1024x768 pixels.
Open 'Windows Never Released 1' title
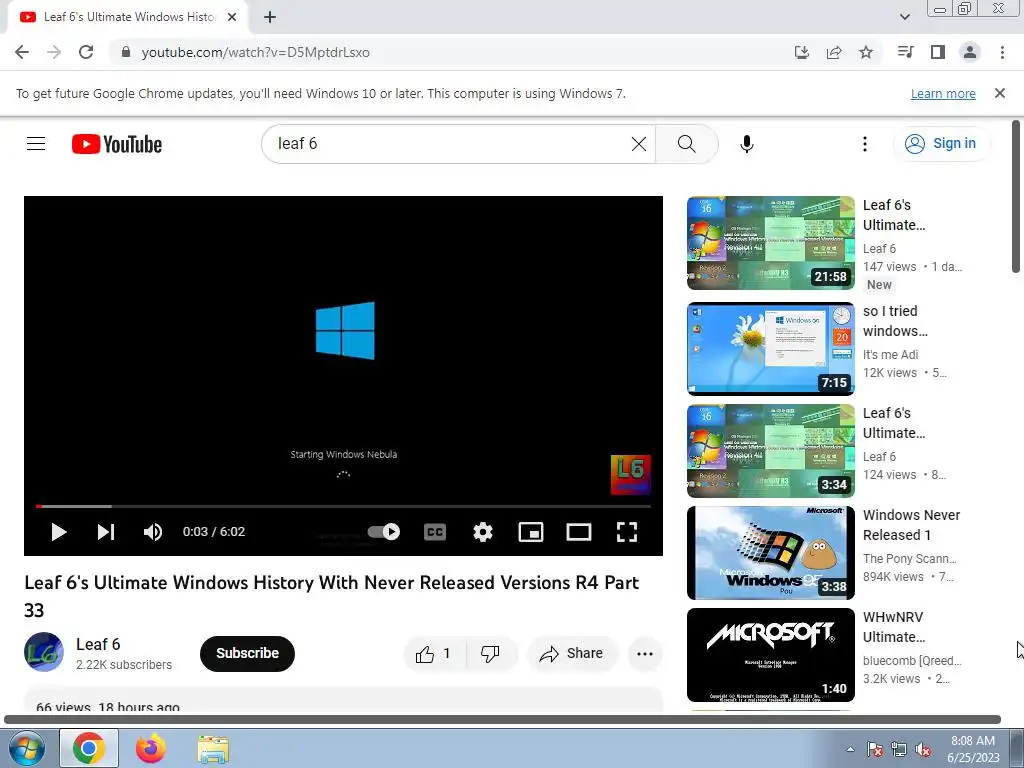(912, 525)
